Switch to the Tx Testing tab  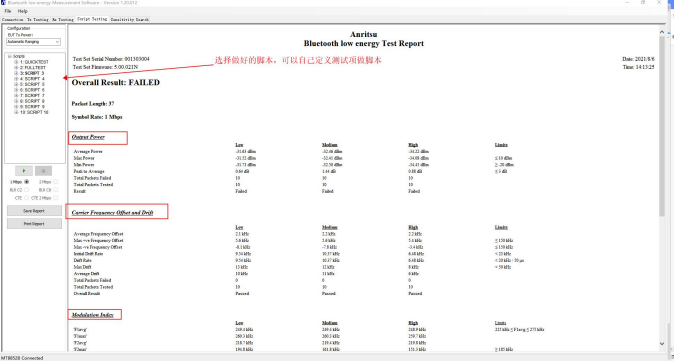pos(37,19)
